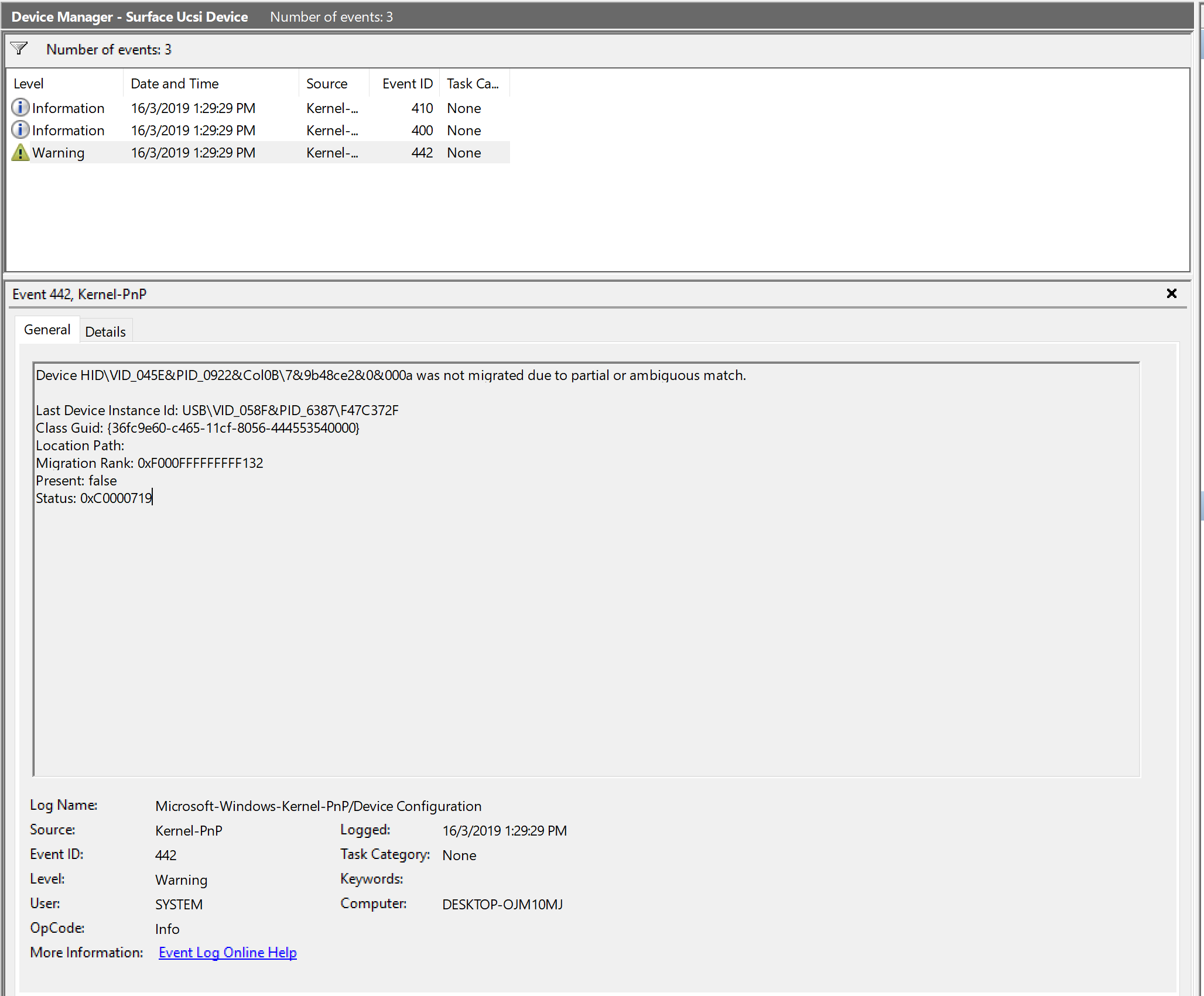This screenshot has height=996, width=1204.
Task: Click the computer name DESKTOP-OJM10MJ
Action: pyautogui.click(x=502, y=905)
